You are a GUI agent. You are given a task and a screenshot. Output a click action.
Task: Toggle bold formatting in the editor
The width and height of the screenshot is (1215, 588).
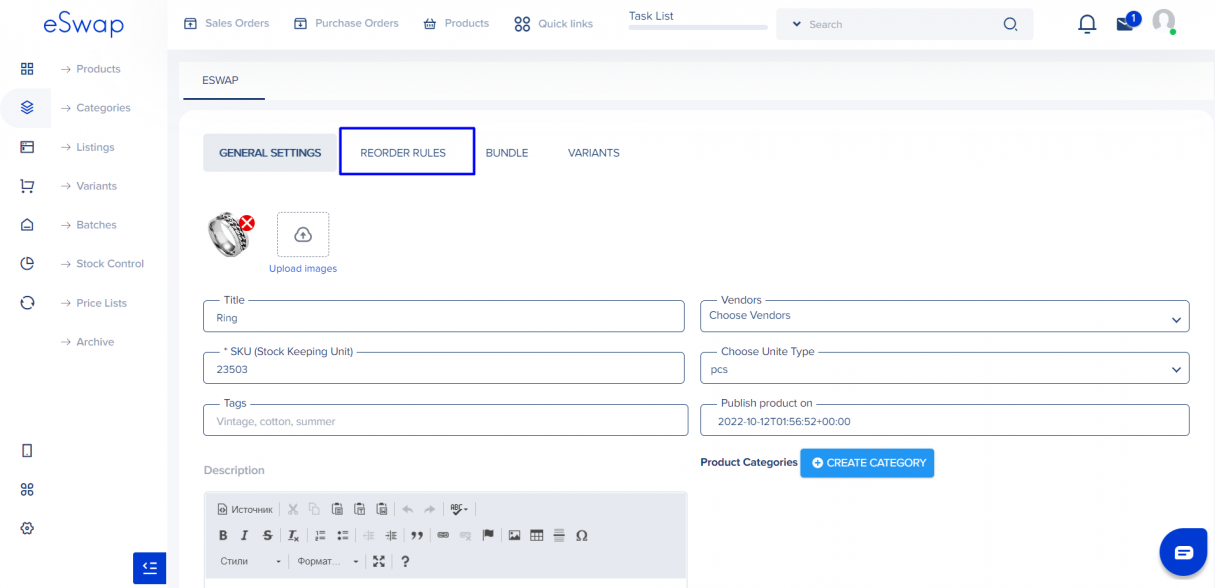click(223, 535)
